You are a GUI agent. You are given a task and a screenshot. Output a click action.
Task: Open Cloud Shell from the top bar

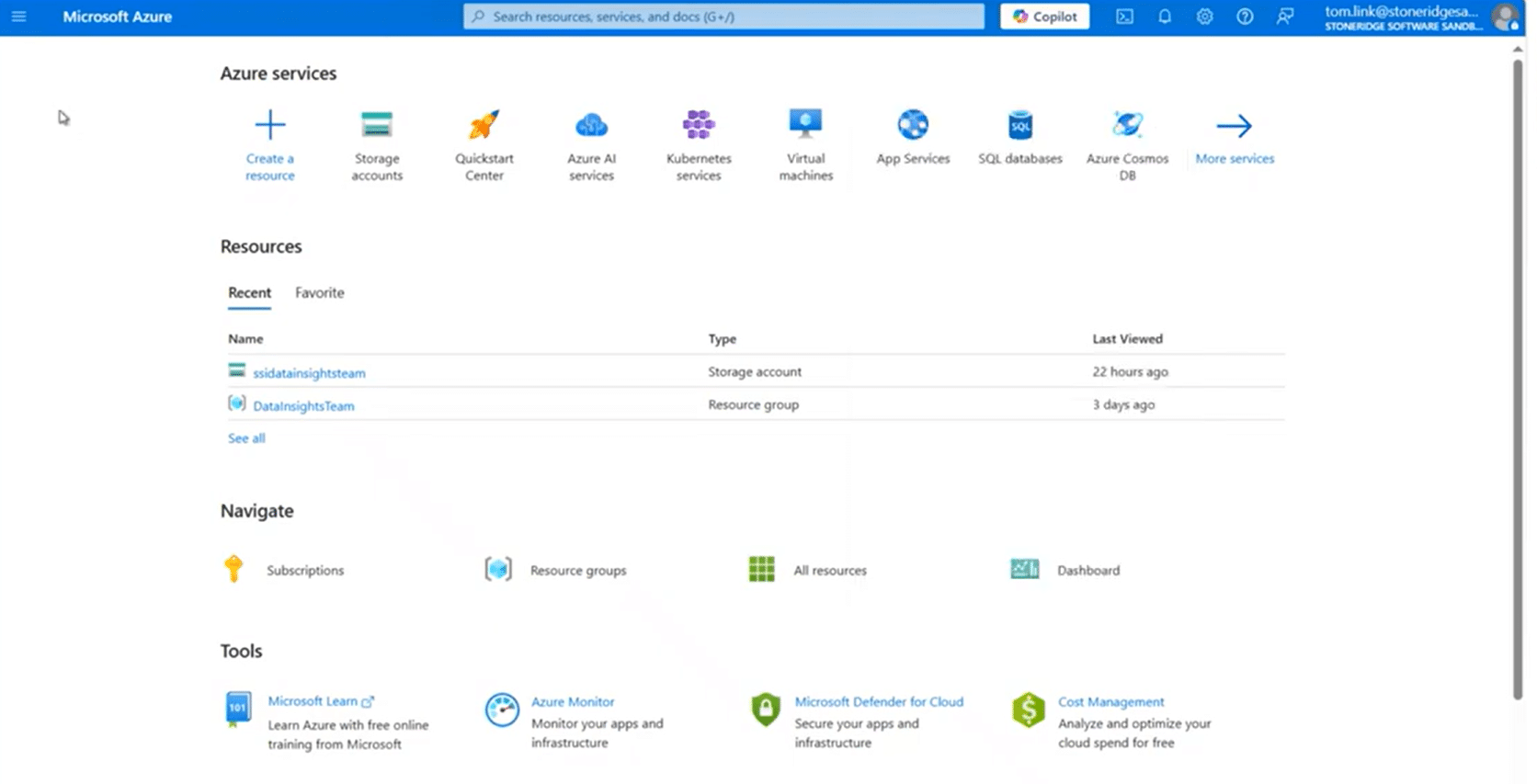click(x=1124, y=17)
